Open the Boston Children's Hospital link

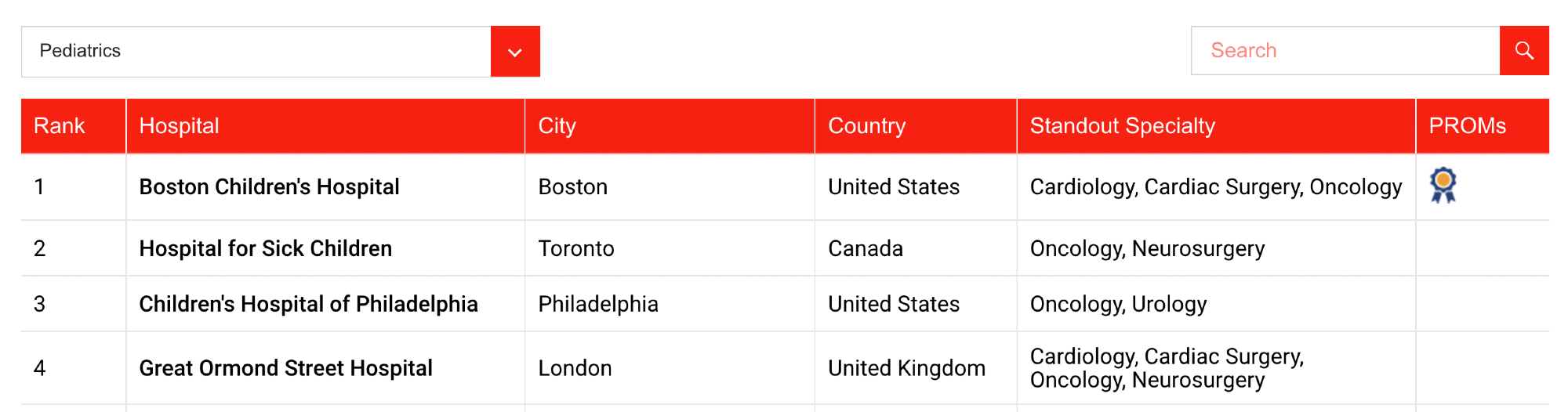[270, 187]
